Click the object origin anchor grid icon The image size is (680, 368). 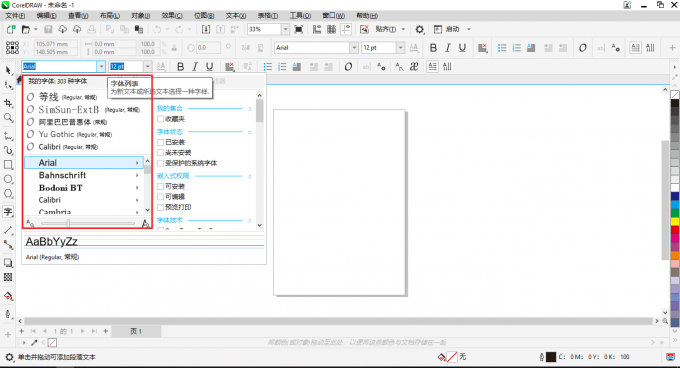pos(12,48)
